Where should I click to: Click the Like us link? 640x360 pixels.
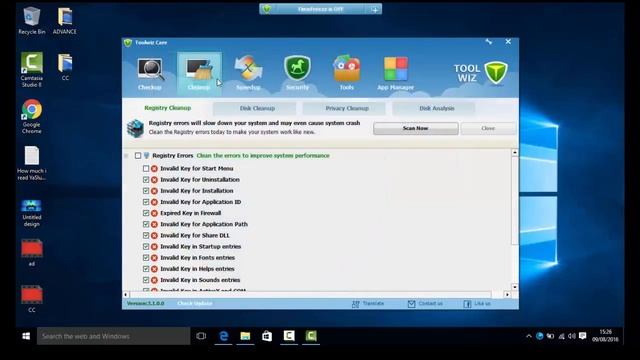pos(482,303)
